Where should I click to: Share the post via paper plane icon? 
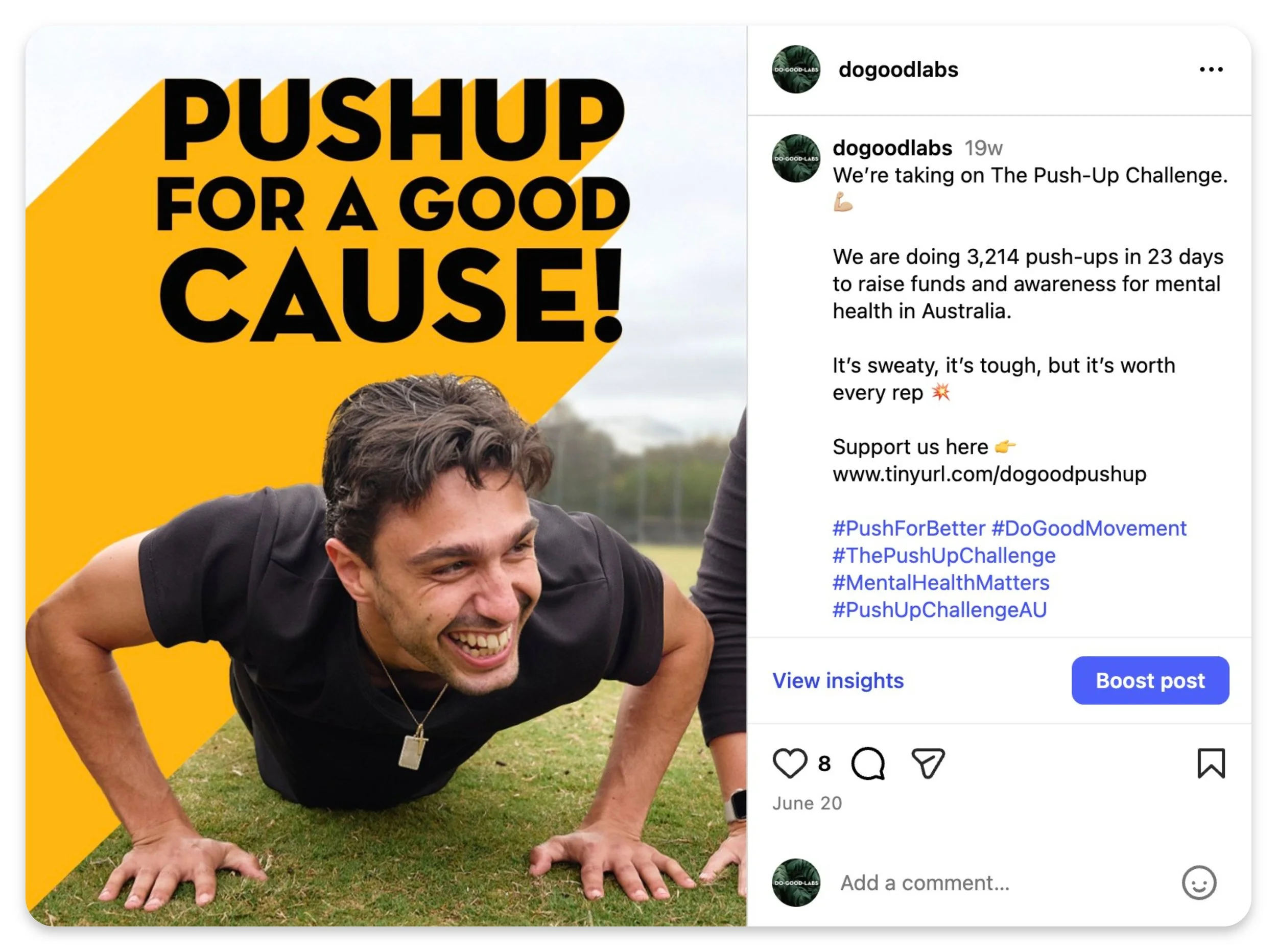927,763
